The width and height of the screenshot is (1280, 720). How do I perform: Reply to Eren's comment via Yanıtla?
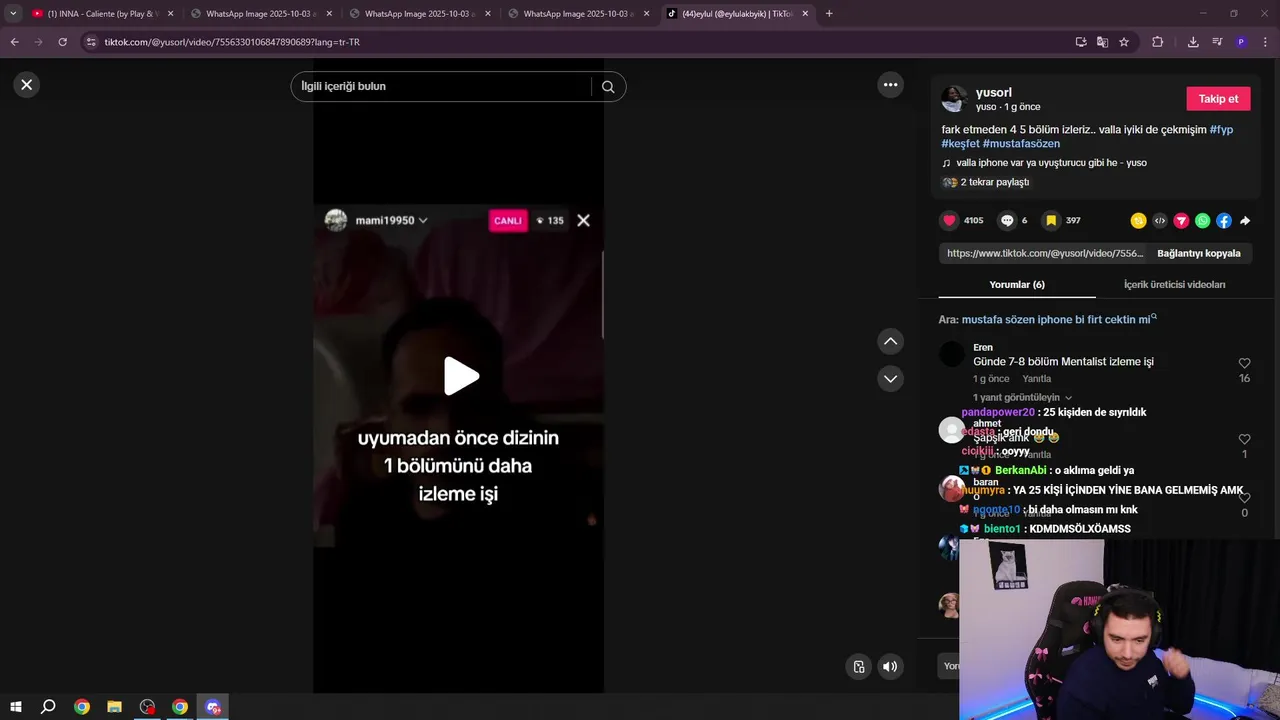[x=1036, y=379]
